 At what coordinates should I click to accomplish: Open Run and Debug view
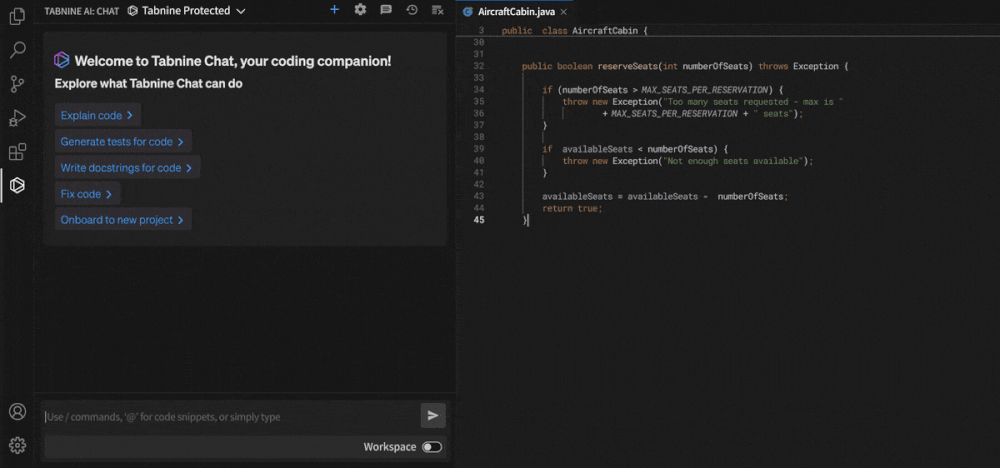(x=17, y=118)
